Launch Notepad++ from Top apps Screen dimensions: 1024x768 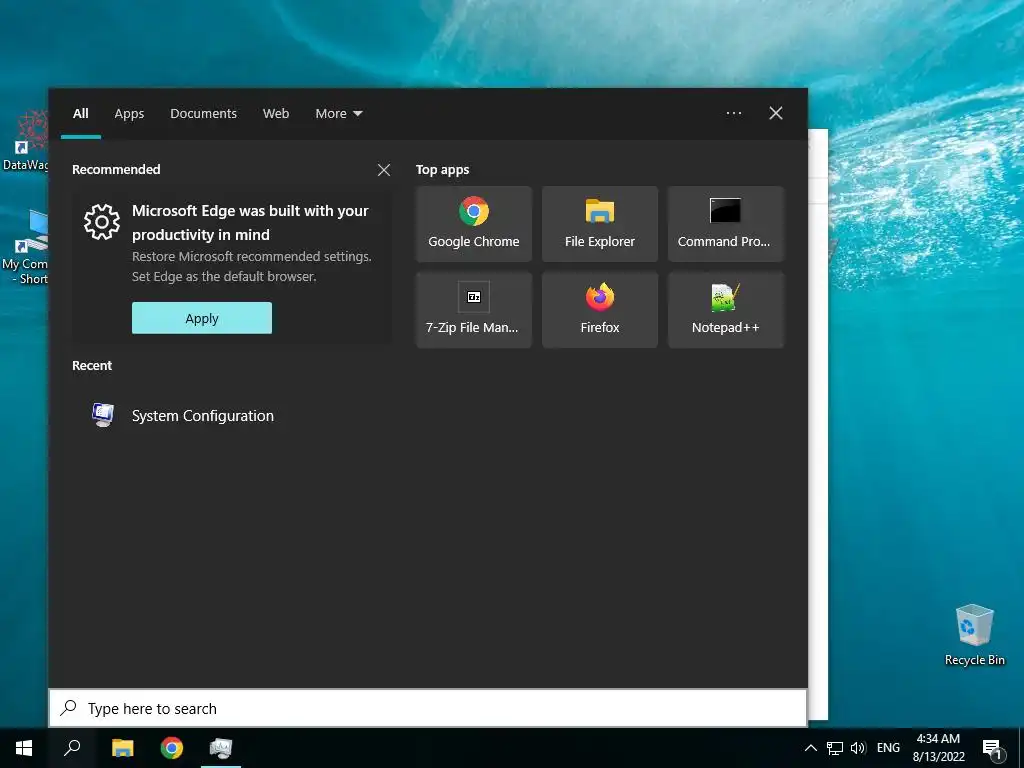(726, 310)
